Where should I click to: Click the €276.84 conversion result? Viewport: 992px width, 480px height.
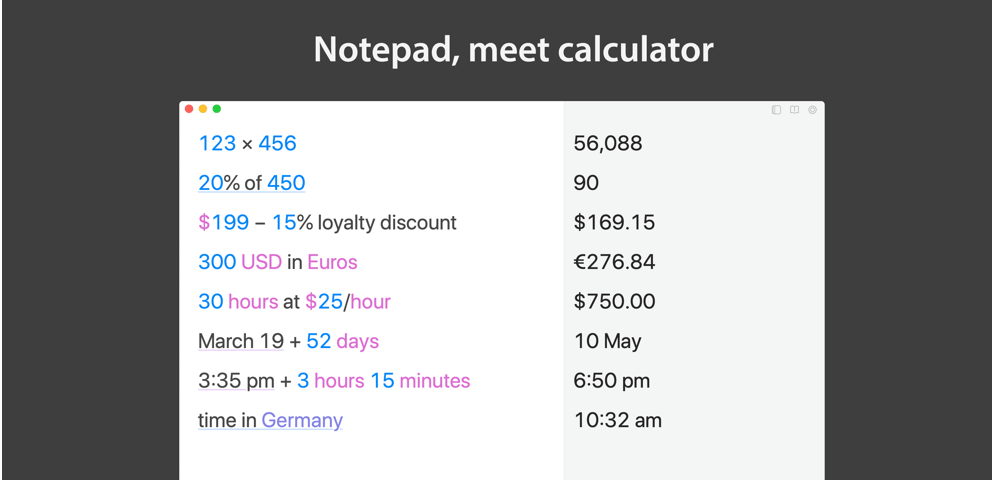[614, 262]
